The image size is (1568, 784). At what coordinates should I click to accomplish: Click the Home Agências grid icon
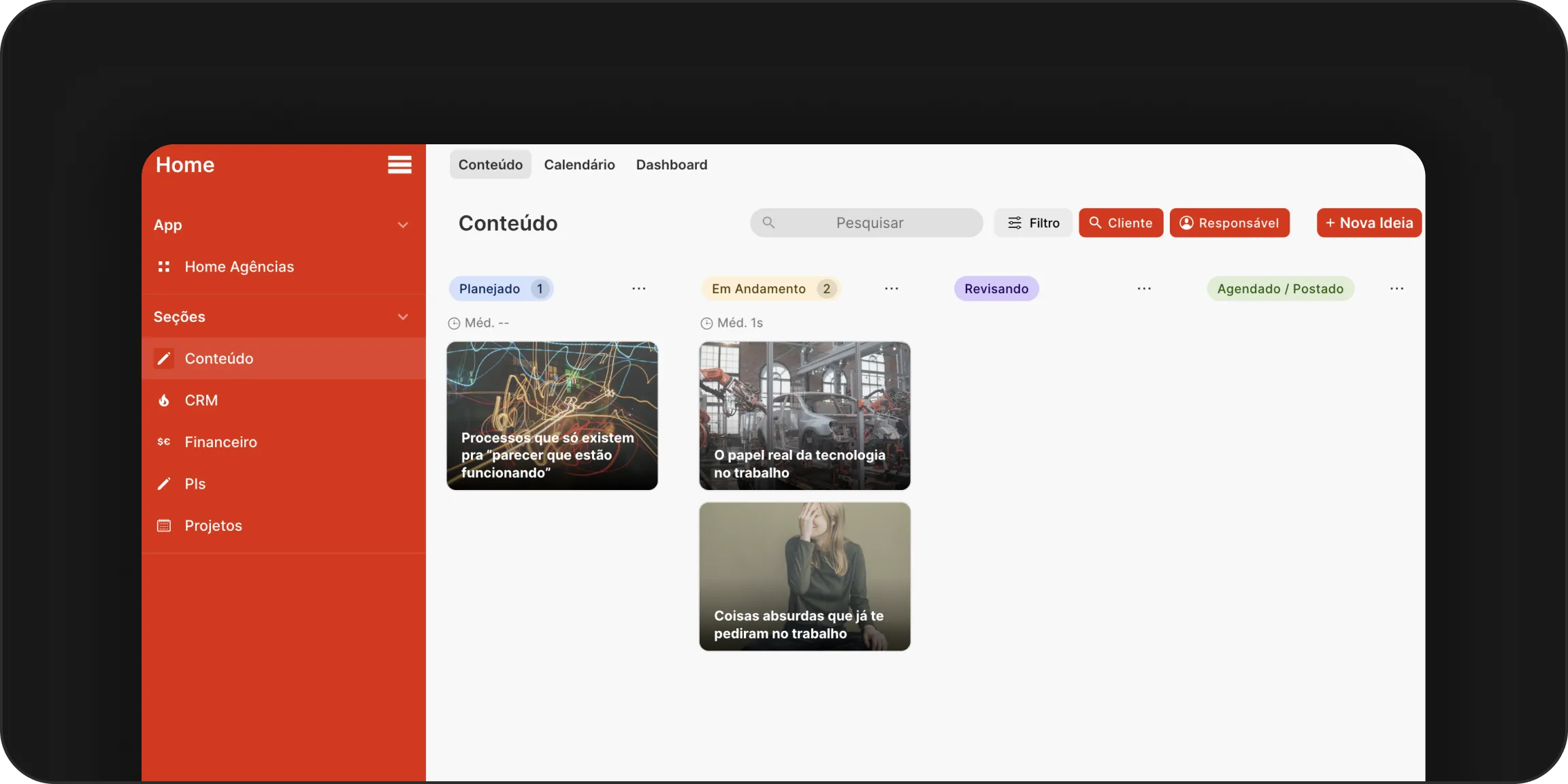click(x=163, y=267)
